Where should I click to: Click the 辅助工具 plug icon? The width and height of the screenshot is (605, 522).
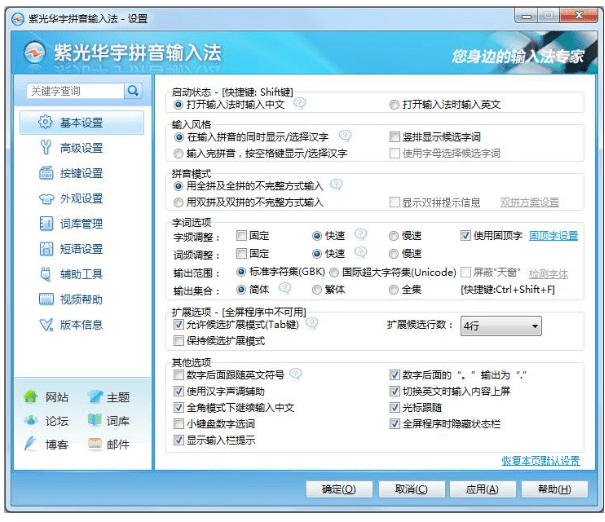pyautogui.click(x=46, y=274)
